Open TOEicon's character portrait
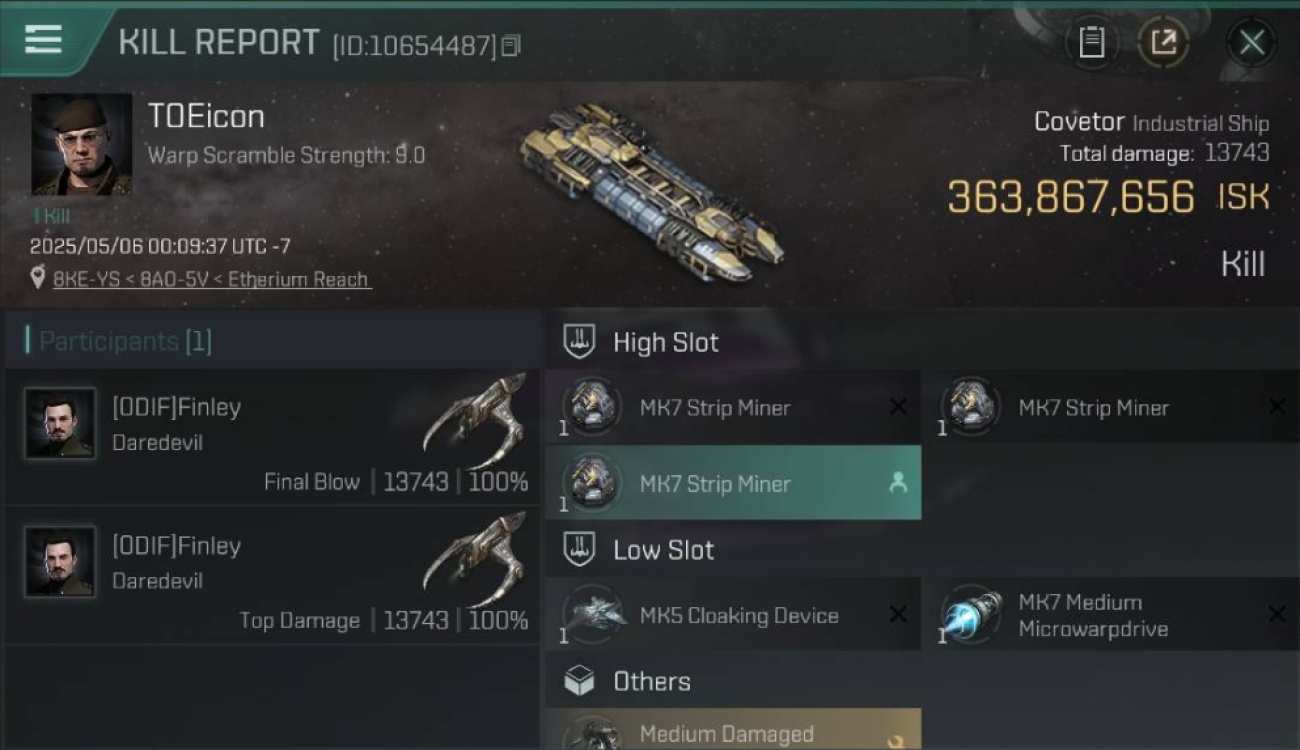 (81, 144)
